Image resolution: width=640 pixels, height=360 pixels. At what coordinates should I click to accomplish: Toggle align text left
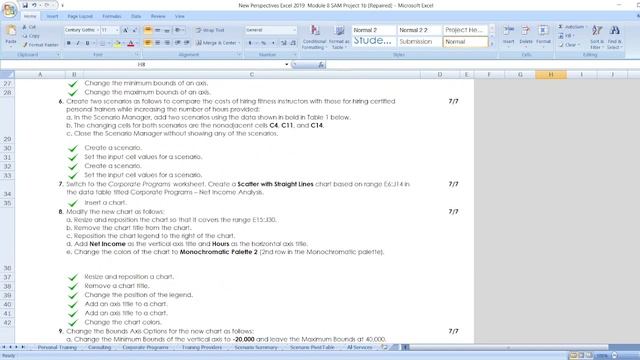pos(148,43)
